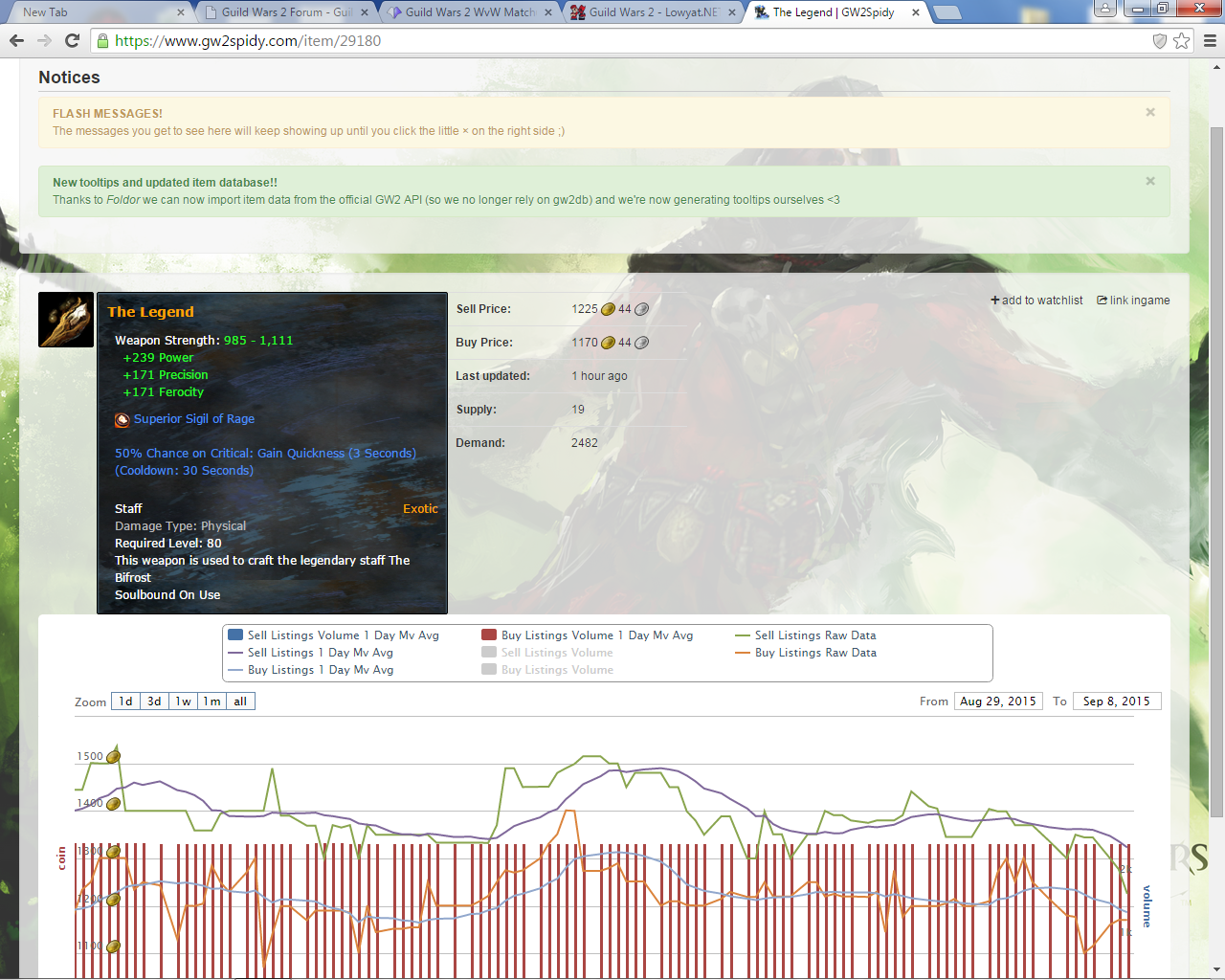Click the page vertical scrollbar thumb
Image resolution: width=1225 pixels, height=980 pixels.
click(x=1217, y=471)
